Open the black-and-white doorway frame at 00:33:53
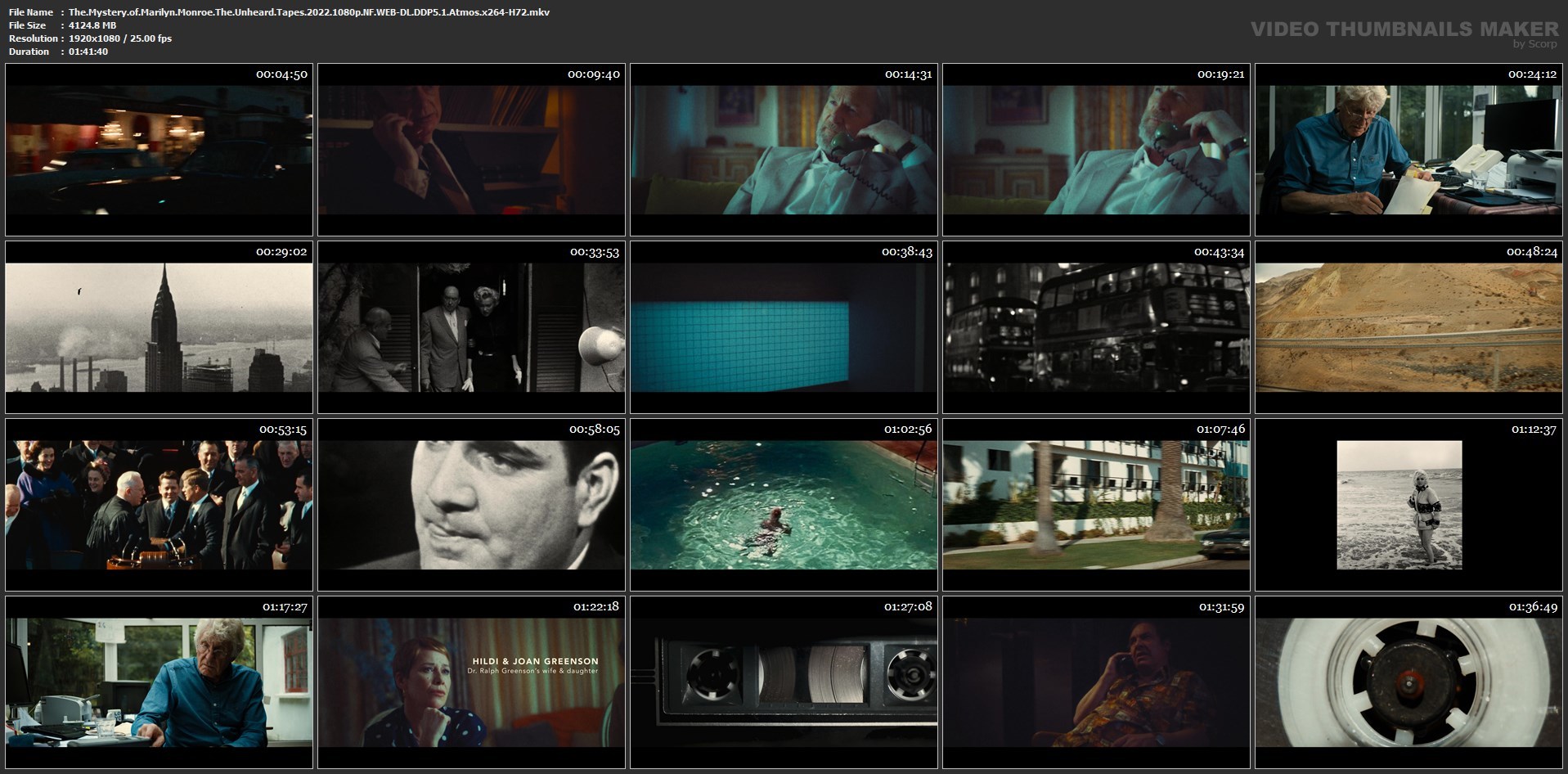 (x=471, y=327)
